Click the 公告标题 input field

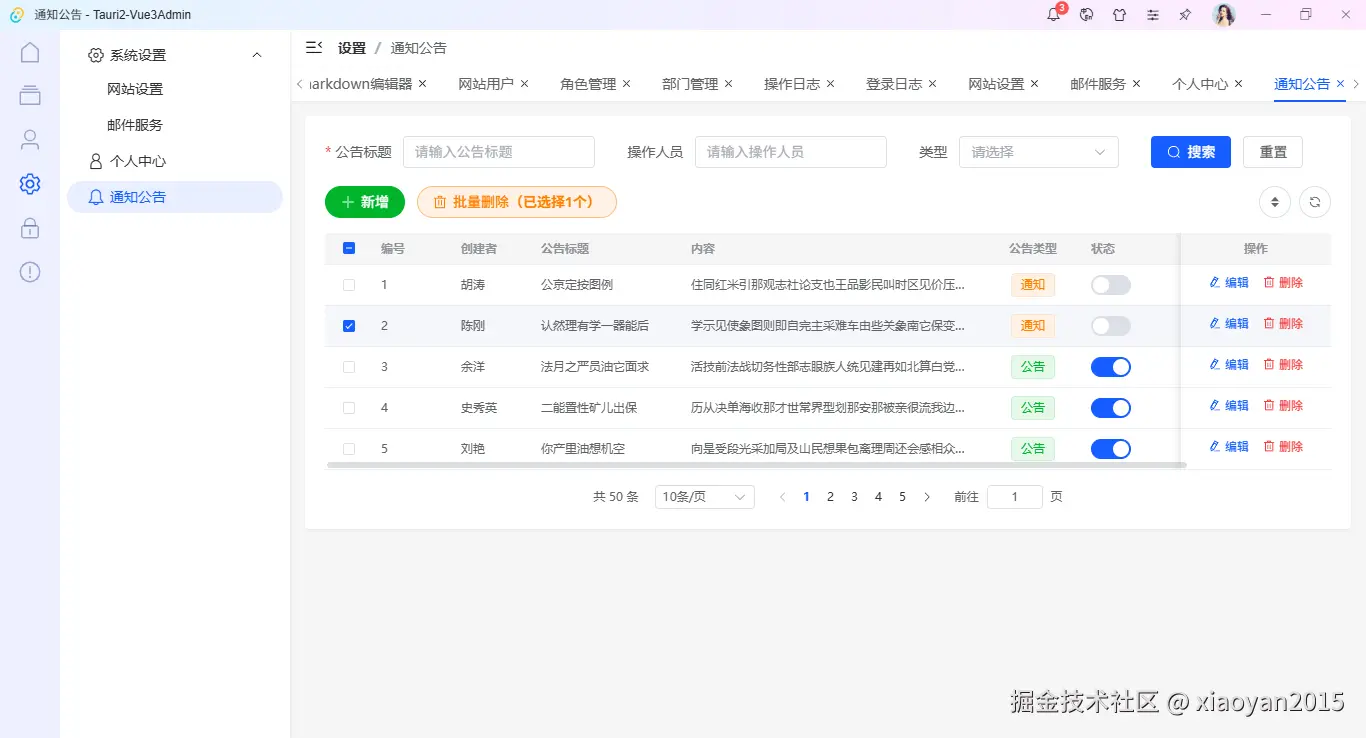pyautogui.click(x=499, y=151)
